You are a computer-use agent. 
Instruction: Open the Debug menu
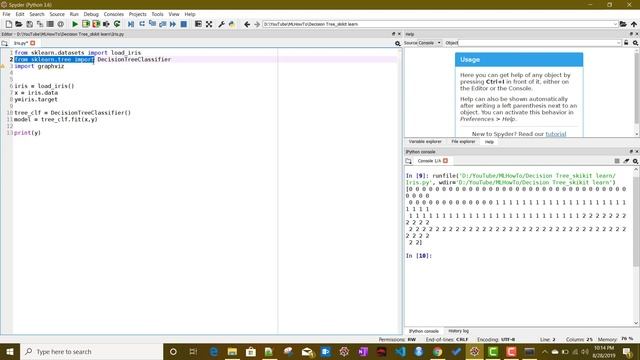tap(91, 14)
